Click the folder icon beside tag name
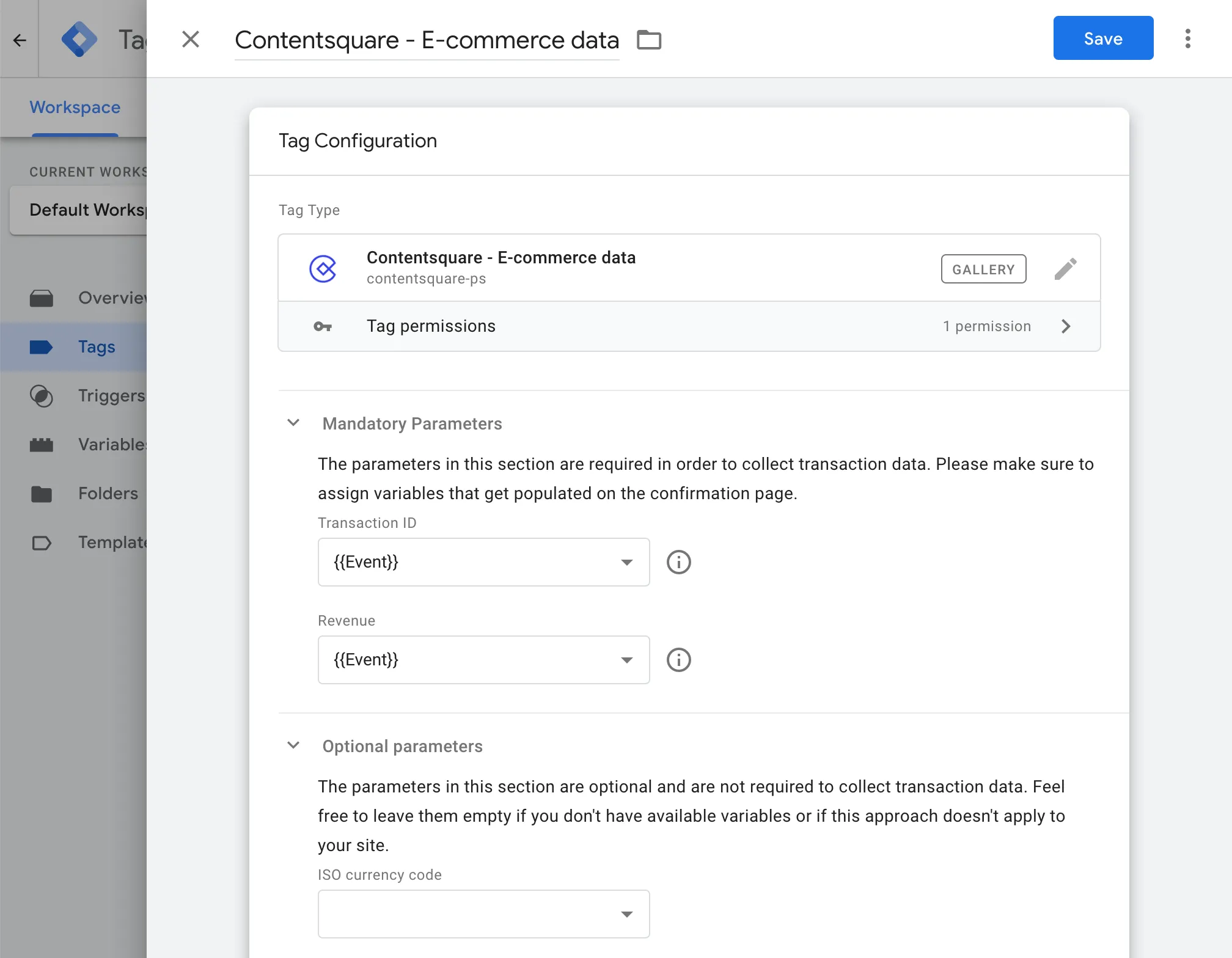The height and width of the screenshot is (958, 1232). pos(649,40)
